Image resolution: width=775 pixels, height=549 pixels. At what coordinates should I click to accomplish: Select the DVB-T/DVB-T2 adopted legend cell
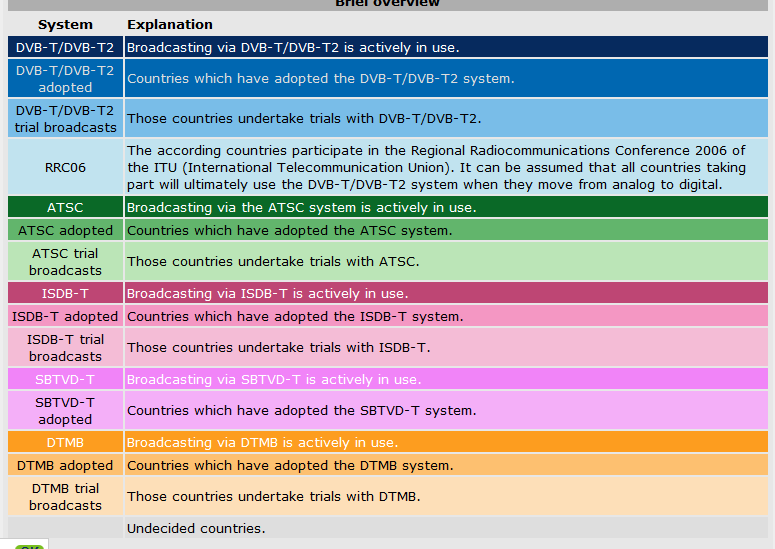coord(65,79)
